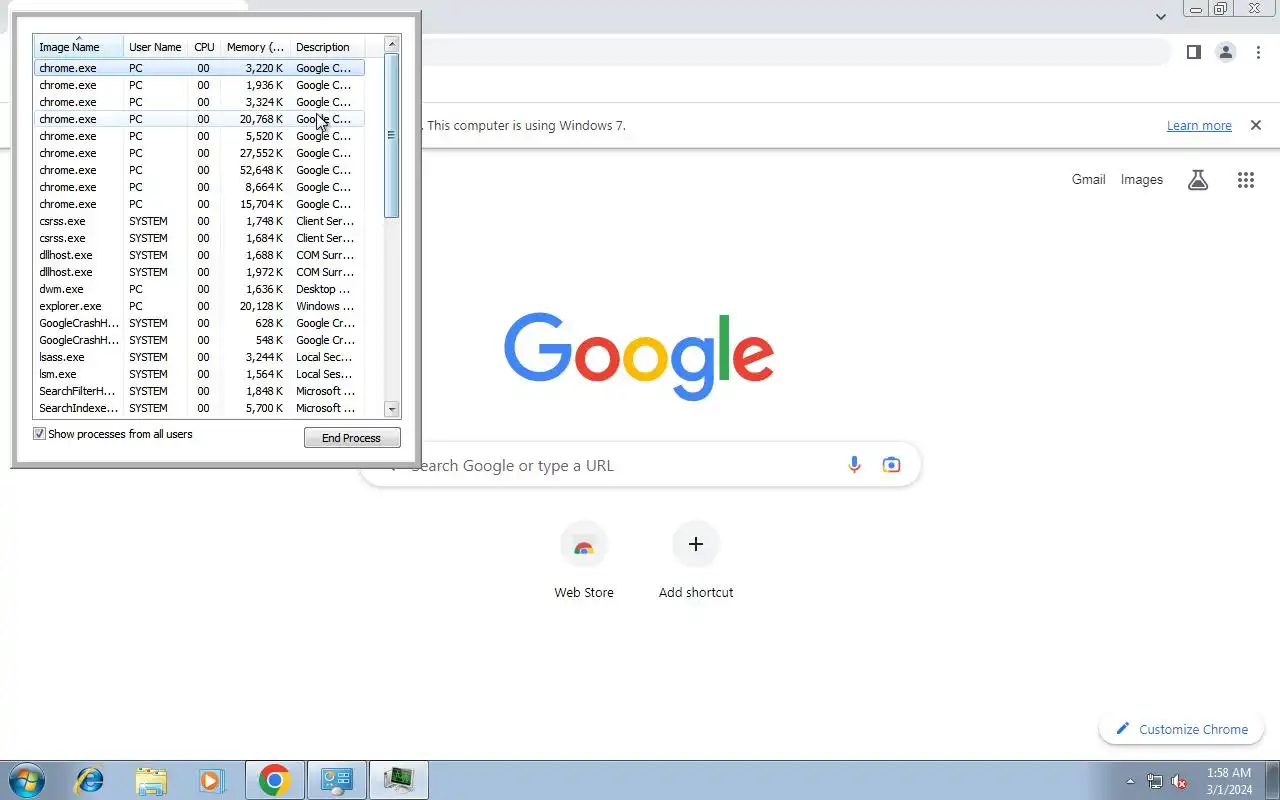Select the GoogleCrashH... row using 548 K

click(x=199, y=340)
